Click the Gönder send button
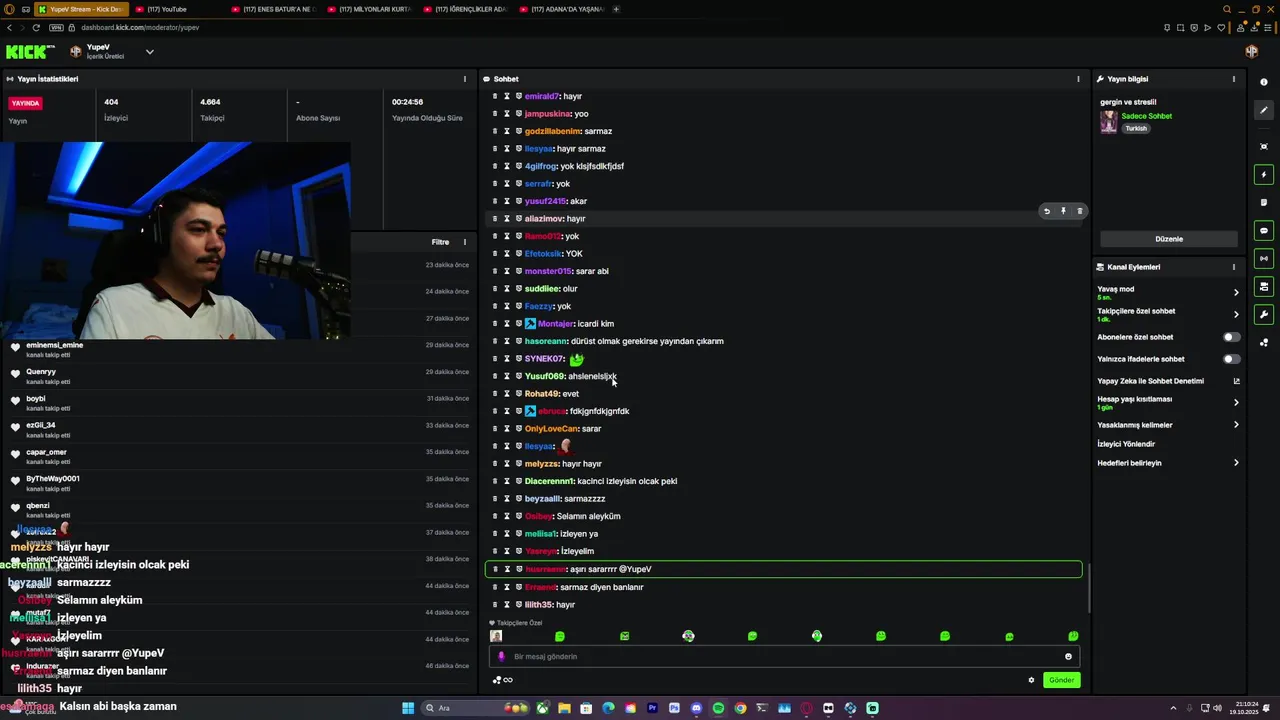The height and width of the screenshot is (720, 1280). click(x=1061, y=680)
